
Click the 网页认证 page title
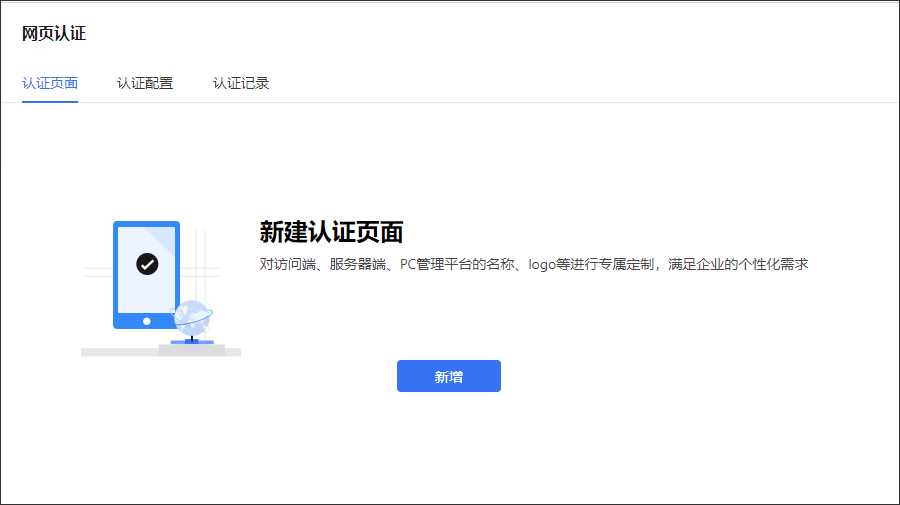pos(54,33)
